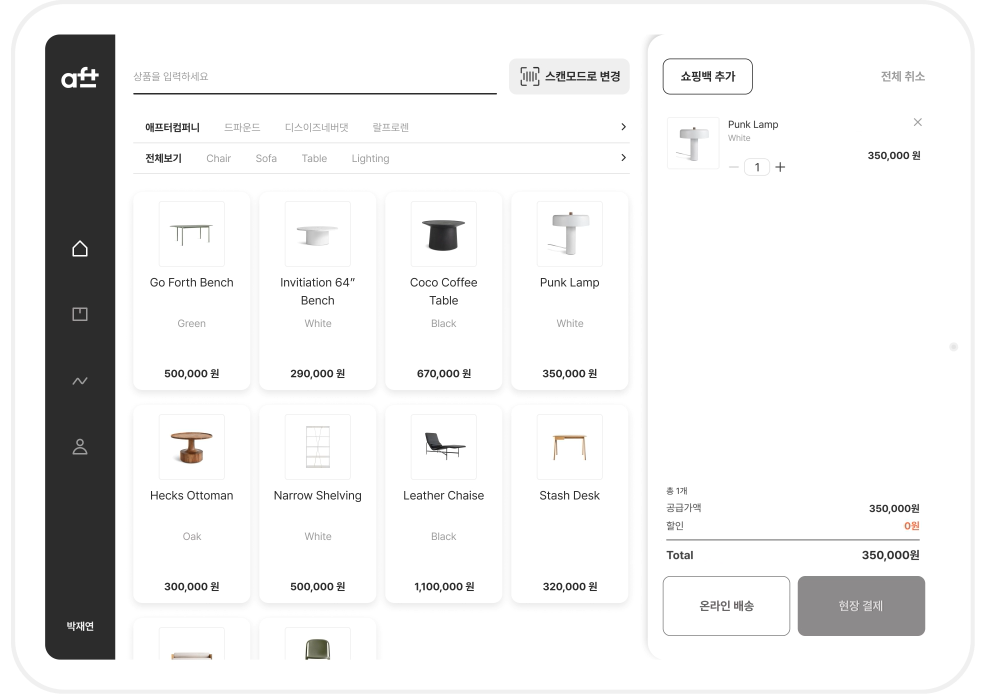Screen dimensions: 984x699
Task: Click the 공급가액 label
Action: pos(683,508)
